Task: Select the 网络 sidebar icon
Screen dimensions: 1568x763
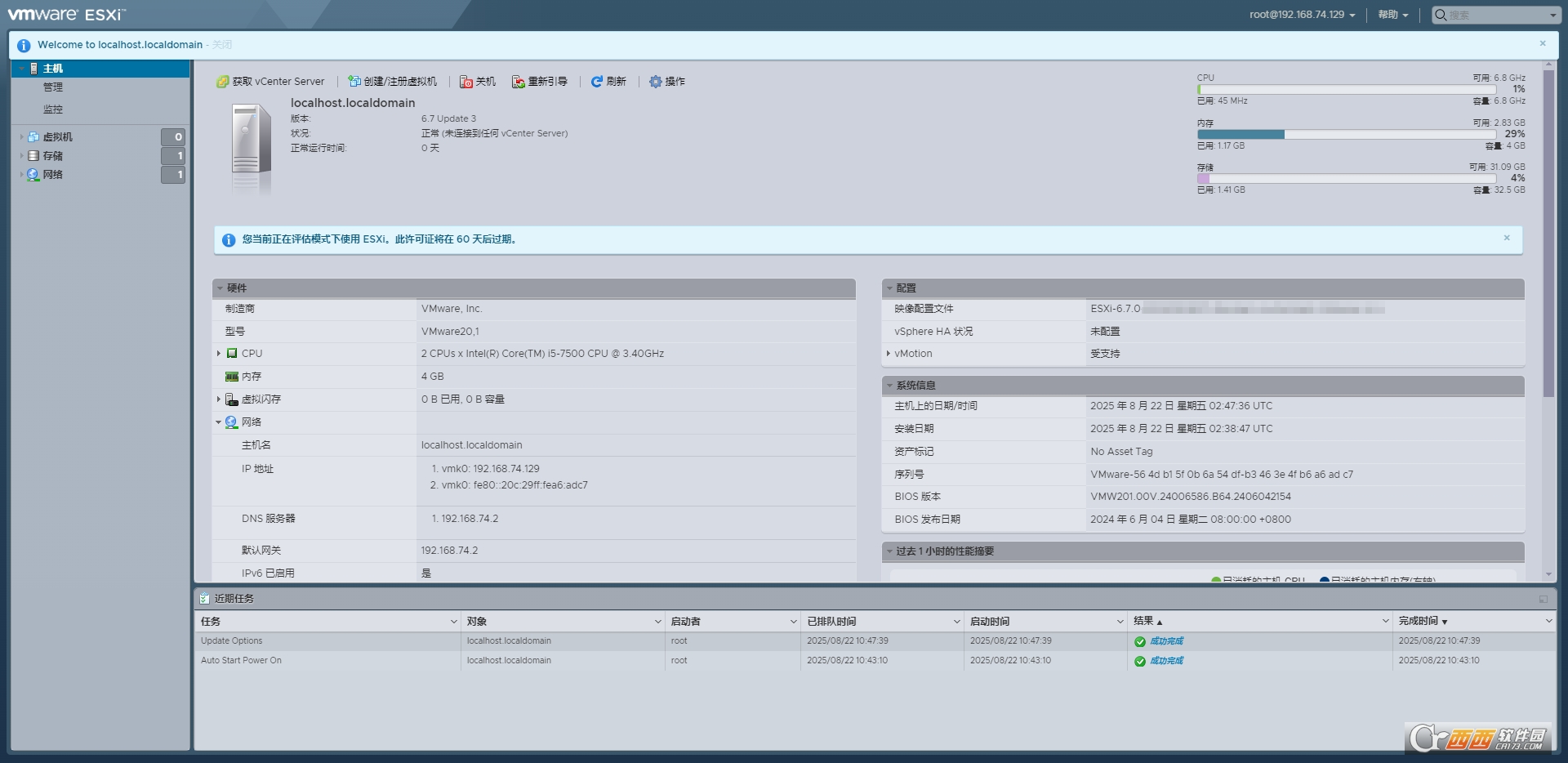Action: (33, 174)
